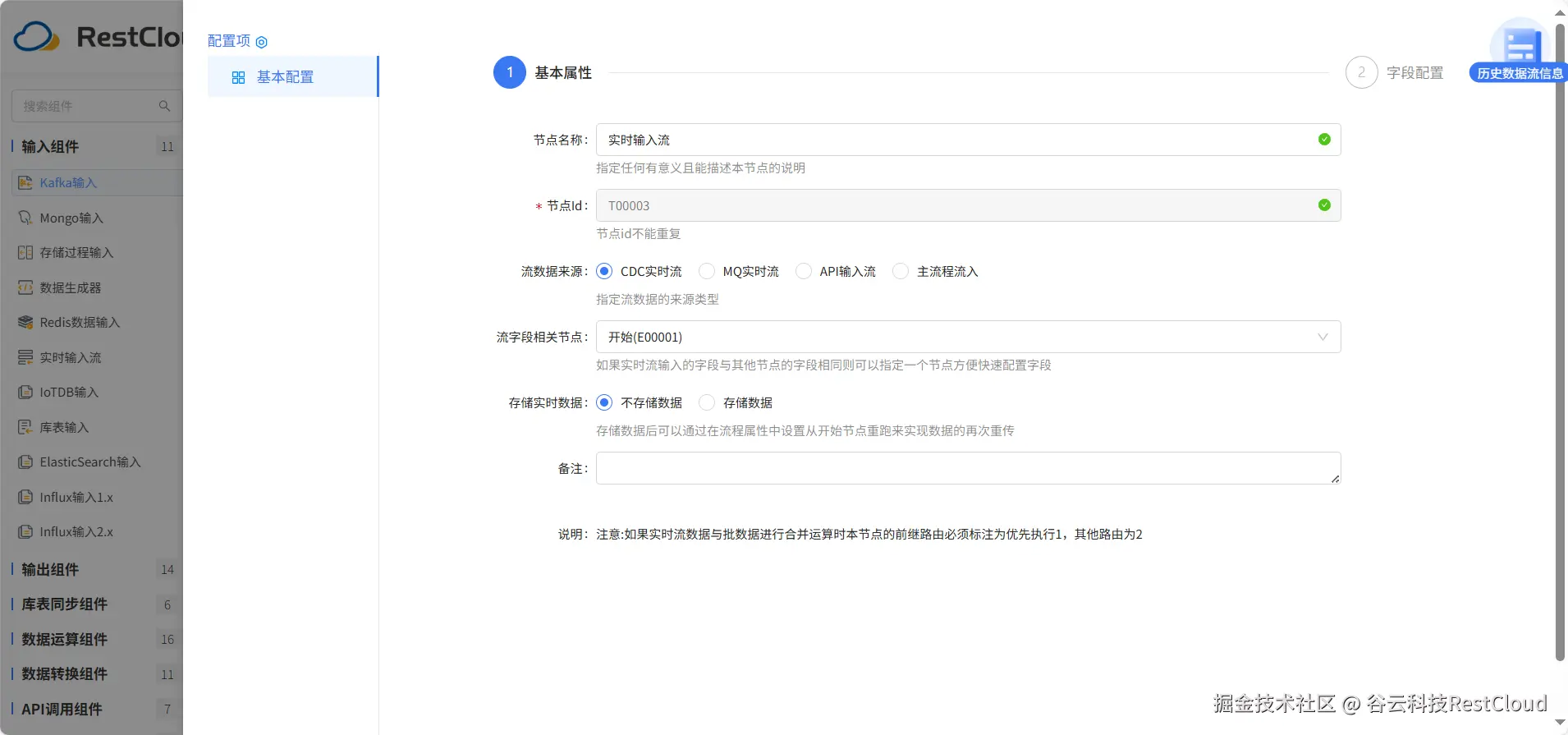1568x735 pixels.
Task: Expand the 数据运算组件 group
Action: click(64, 639)
